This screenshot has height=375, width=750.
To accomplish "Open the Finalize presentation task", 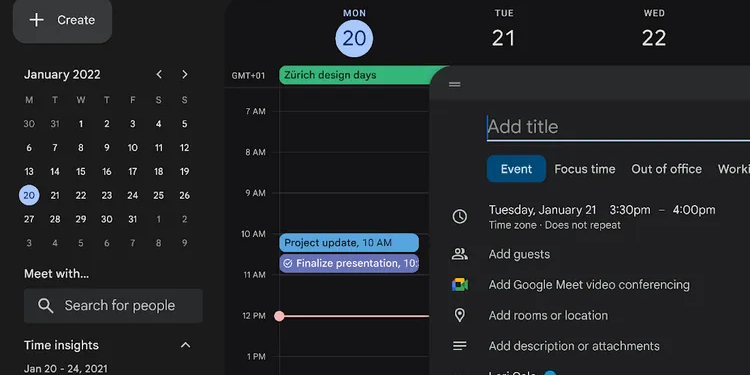I will [349, 264].
